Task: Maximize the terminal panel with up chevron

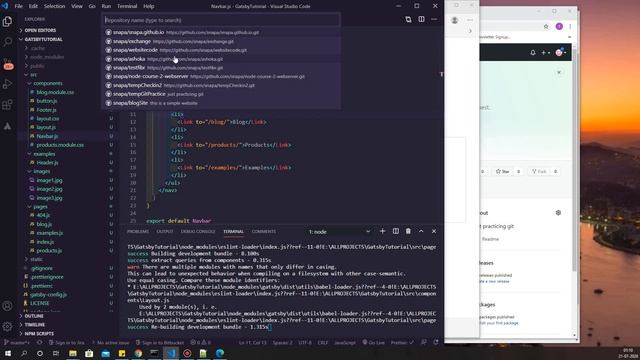Action: (x=421, y=231)
